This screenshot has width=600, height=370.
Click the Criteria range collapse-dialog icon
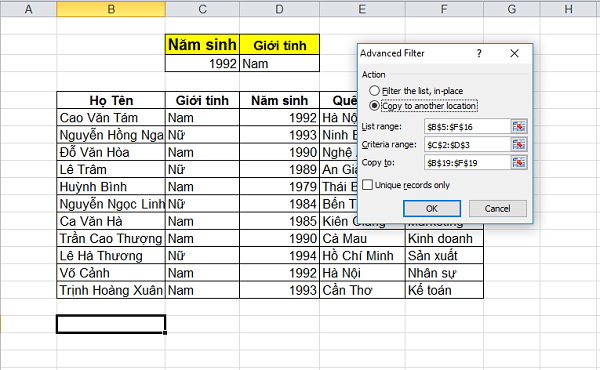[x=518, y=144]
